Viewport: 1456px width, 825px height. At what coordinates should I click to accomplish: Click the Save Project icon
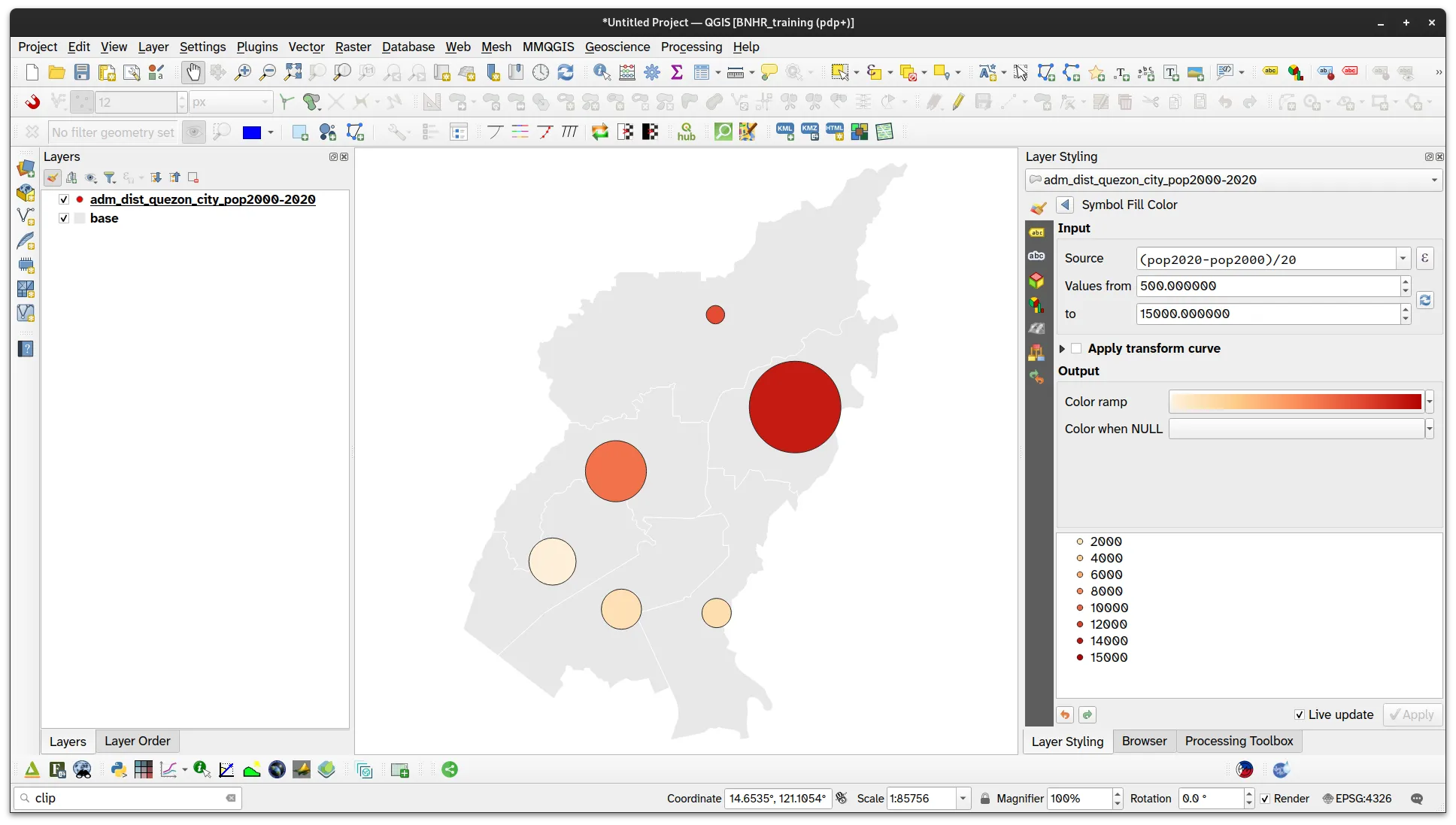click(82, 72)
